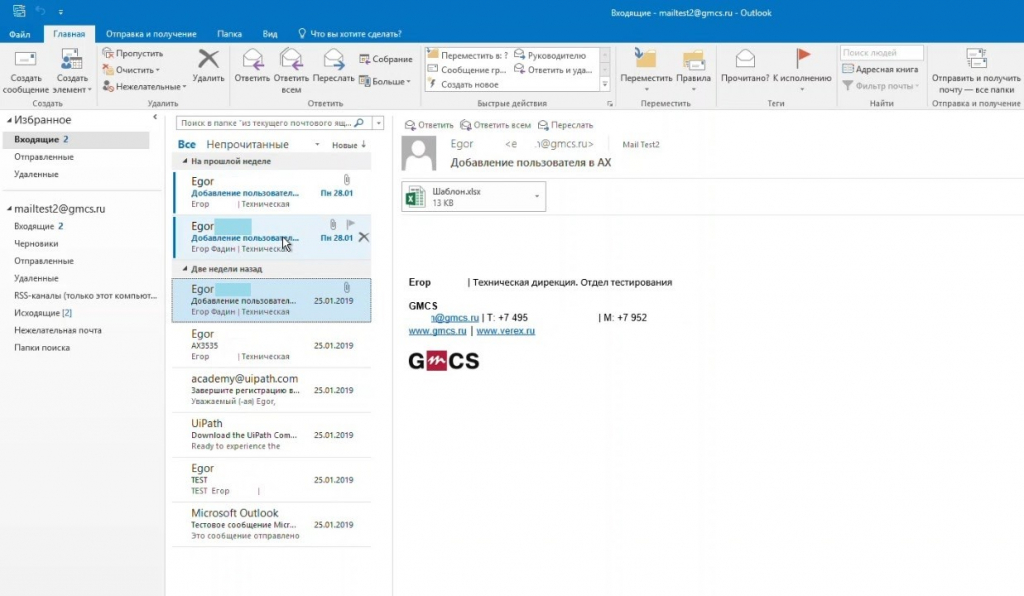Expand quick steps gallery arrow
The height and width of the screenshot is (596, 1024).
click(x=605, y=84)
